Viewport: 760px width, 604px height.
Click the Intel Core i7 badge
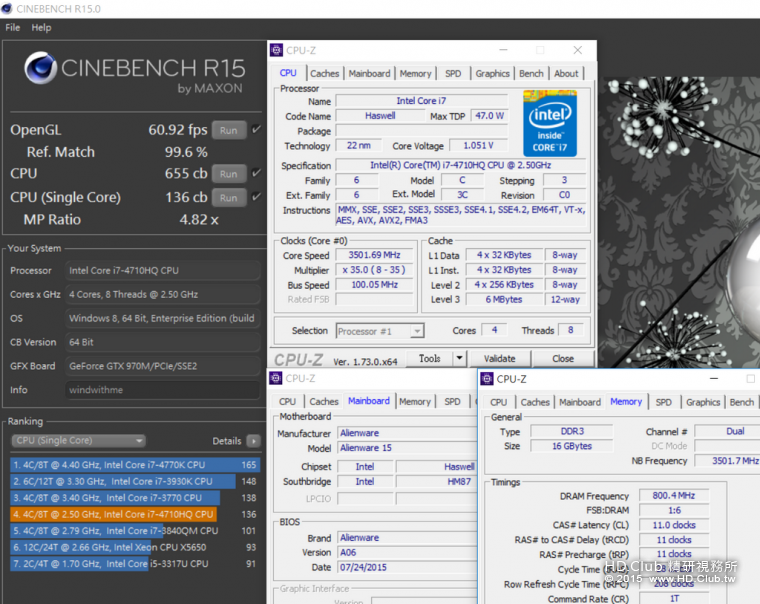[549, 122]
